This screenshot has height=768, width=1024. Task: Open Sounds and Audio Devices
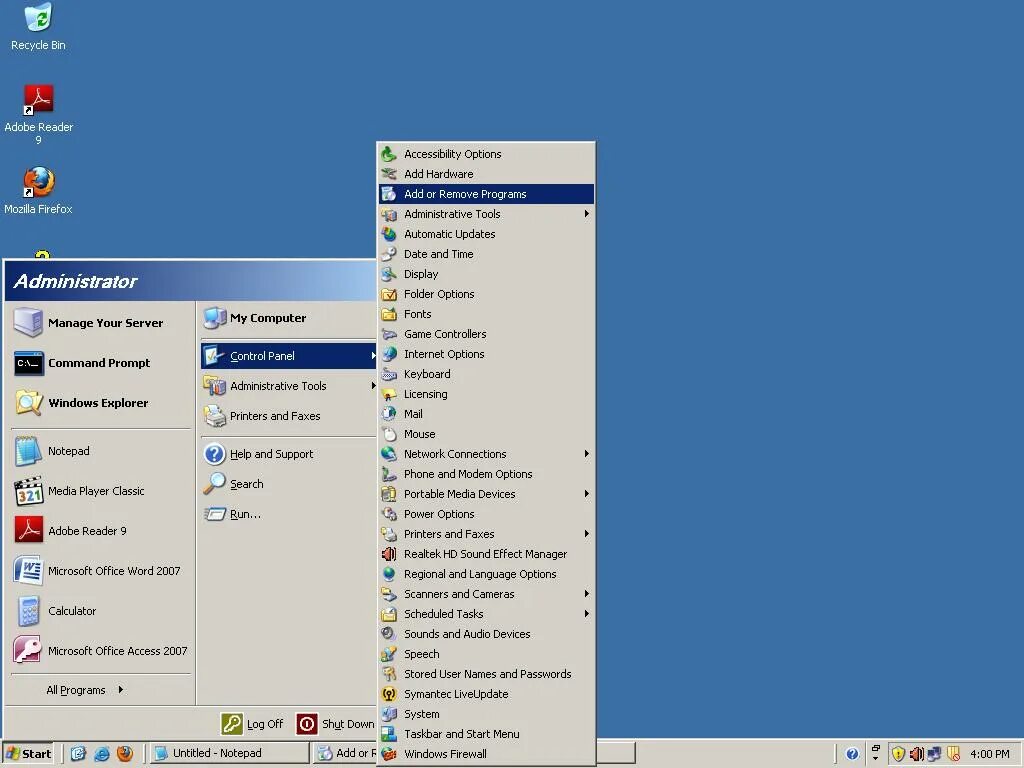[487, 634]
